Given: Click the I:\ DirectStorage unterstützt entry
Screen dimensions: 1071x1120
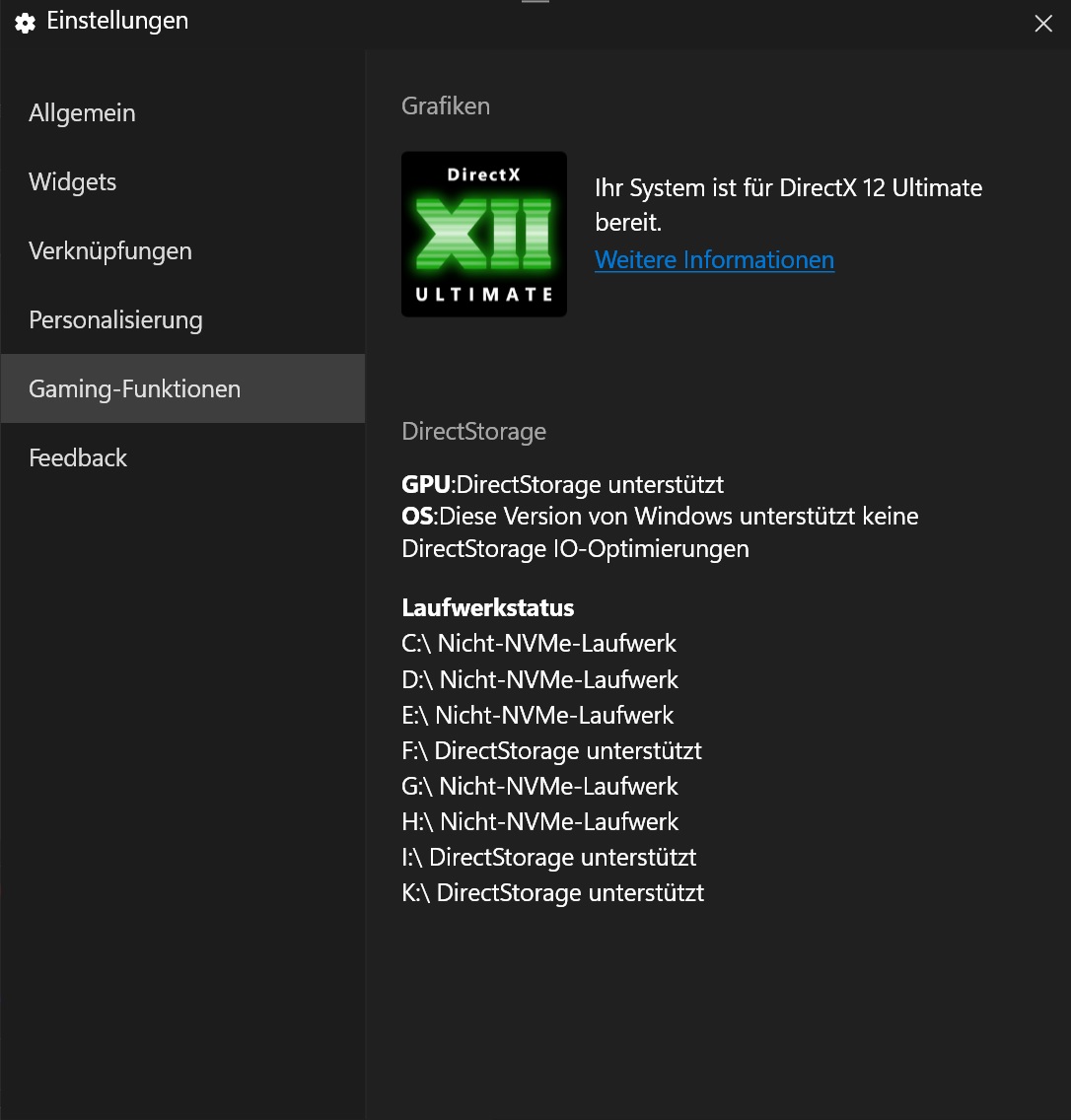Looking at the screenshot, I should [548, 857].
